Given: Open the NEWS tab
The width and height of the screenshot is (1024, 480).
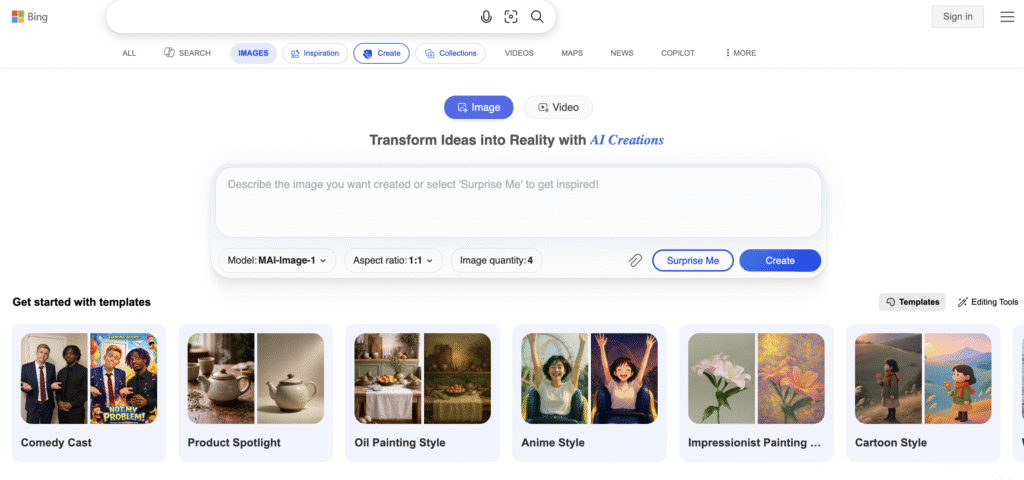Looking at the screenshot, I should pyautogui.click(x=622, y=53).
